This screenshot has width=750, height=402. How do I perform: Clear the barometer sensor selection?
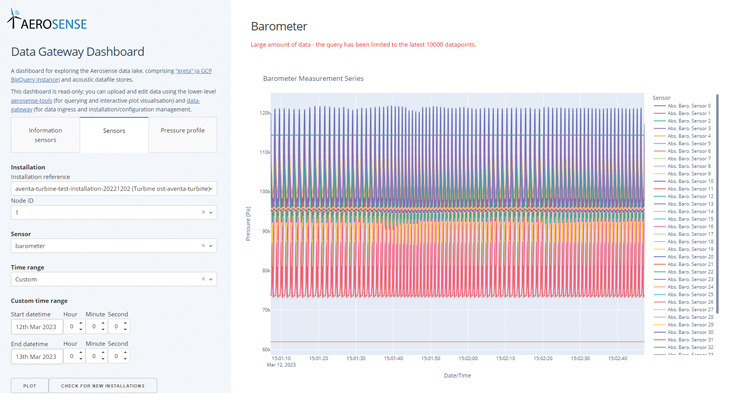coord(203,246)
